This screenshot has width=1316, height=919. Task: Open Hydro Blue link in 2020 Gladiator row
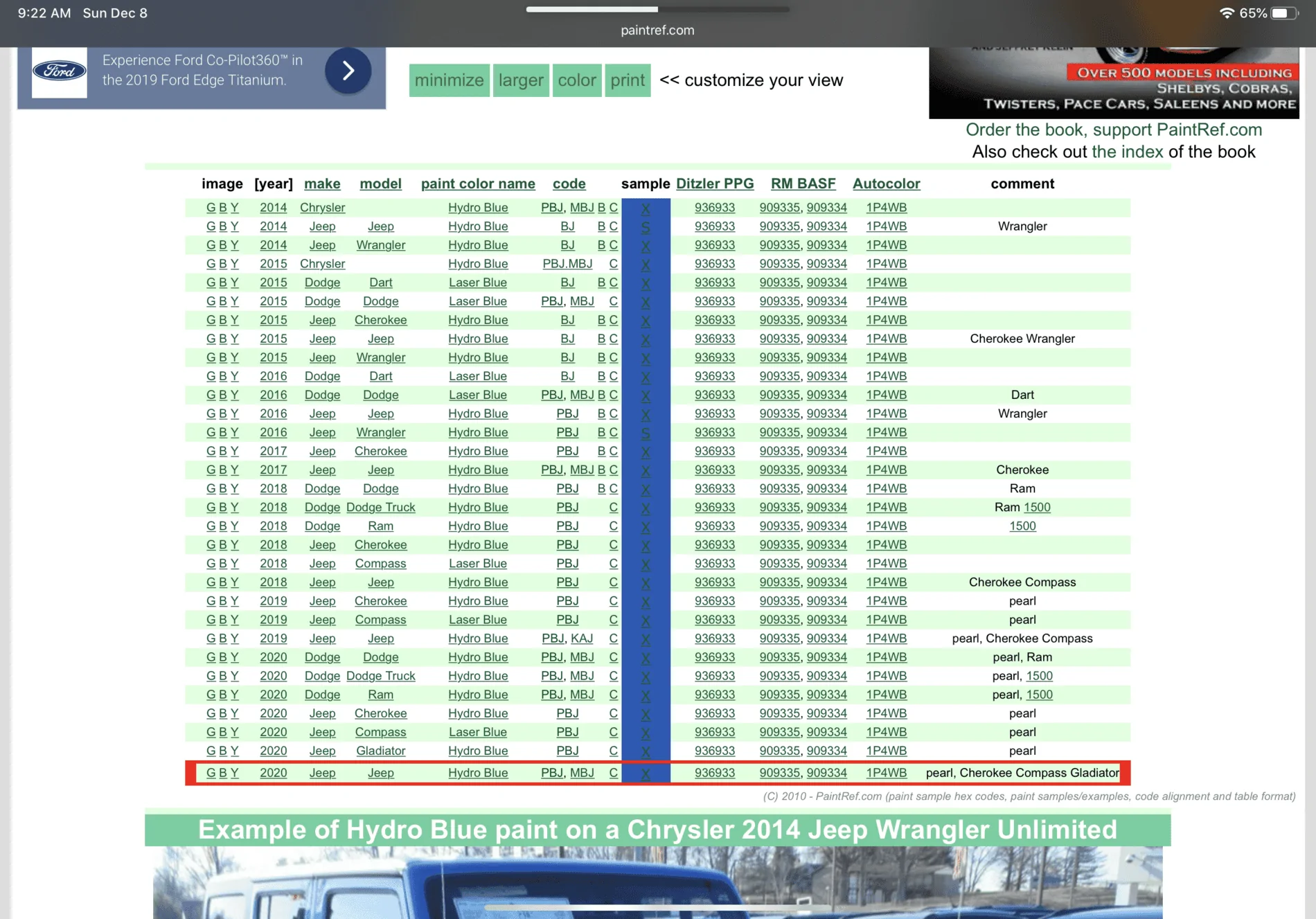478,751
